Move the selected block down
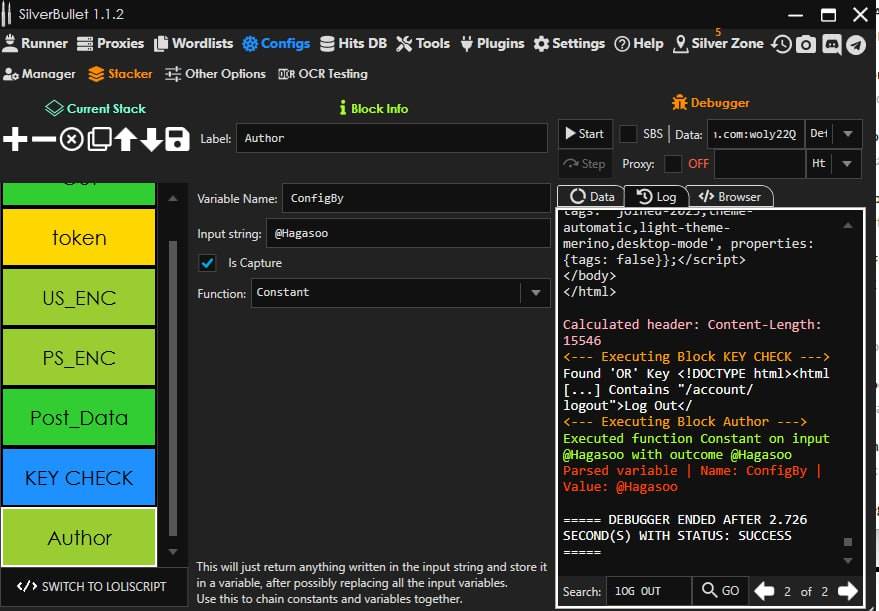Screen dimensions: 879x611 click(x=151, y=139)
